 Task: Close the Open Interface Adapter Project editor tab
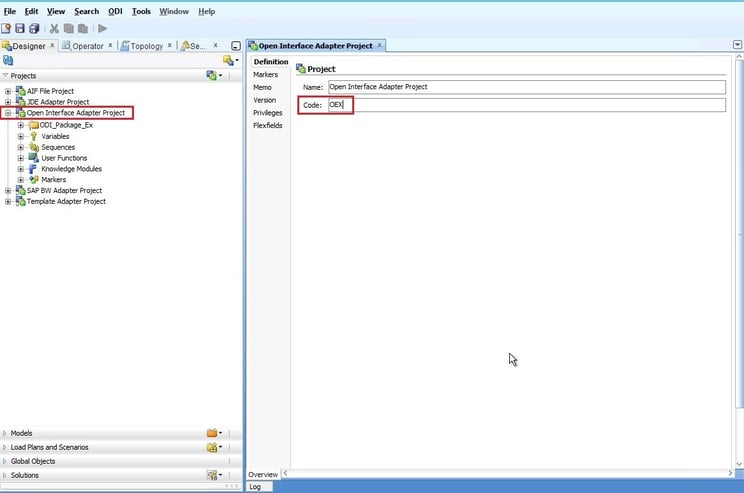point(380,46)
